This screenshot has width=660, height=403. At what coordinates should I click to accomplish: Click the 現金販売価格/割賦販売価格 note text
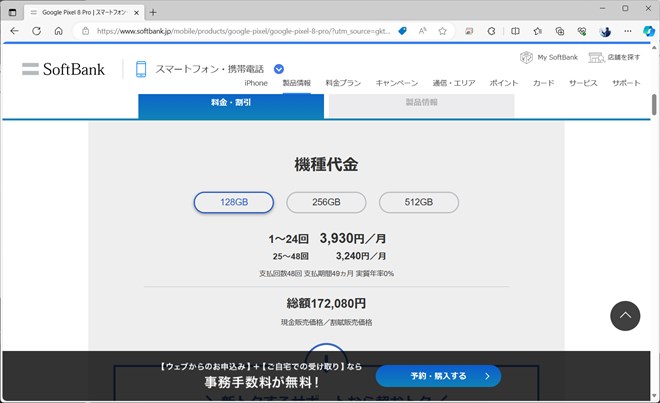point(326,322)
